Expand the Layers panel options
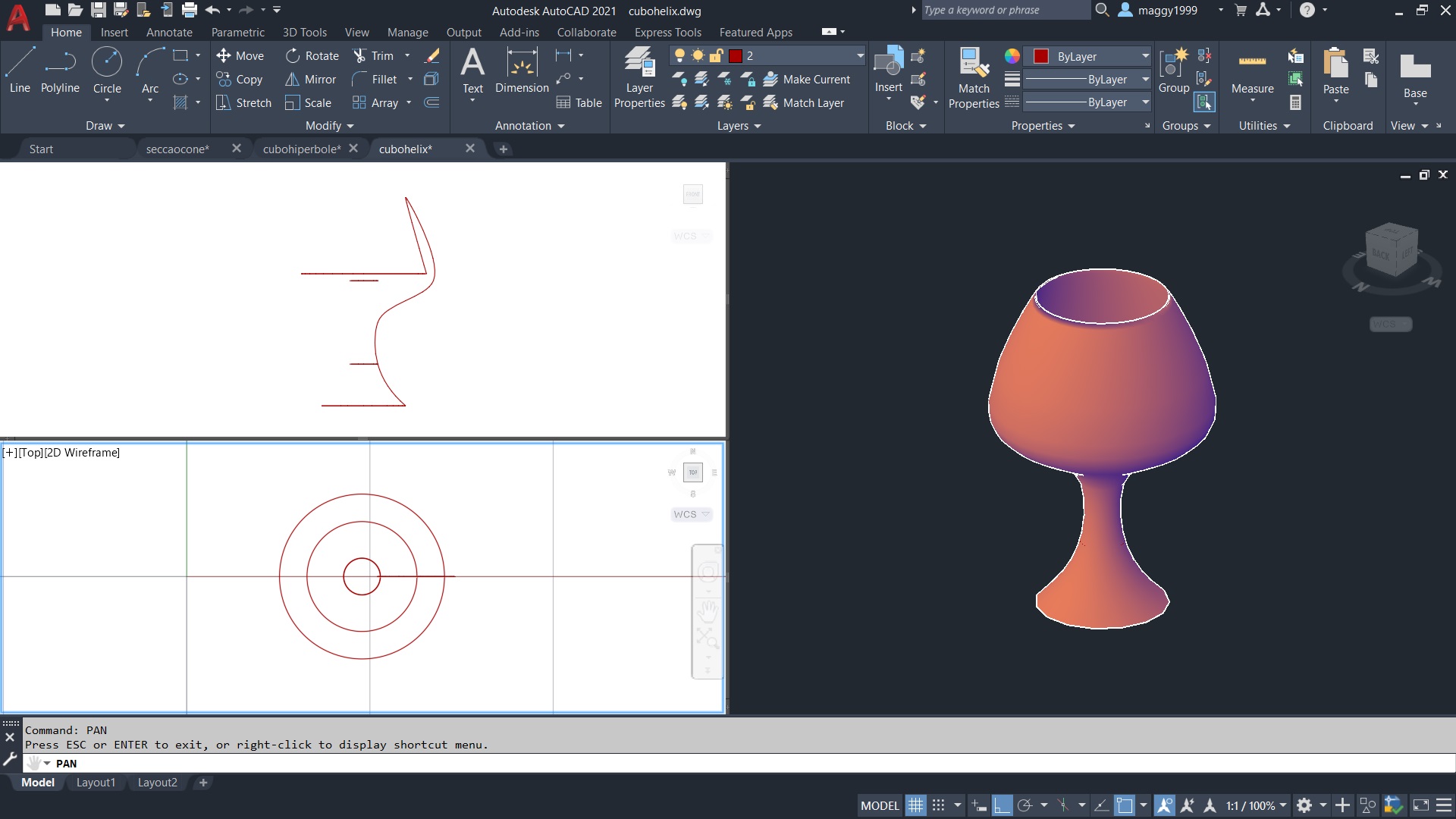1456x819 pixels. [x=756, y=125]
